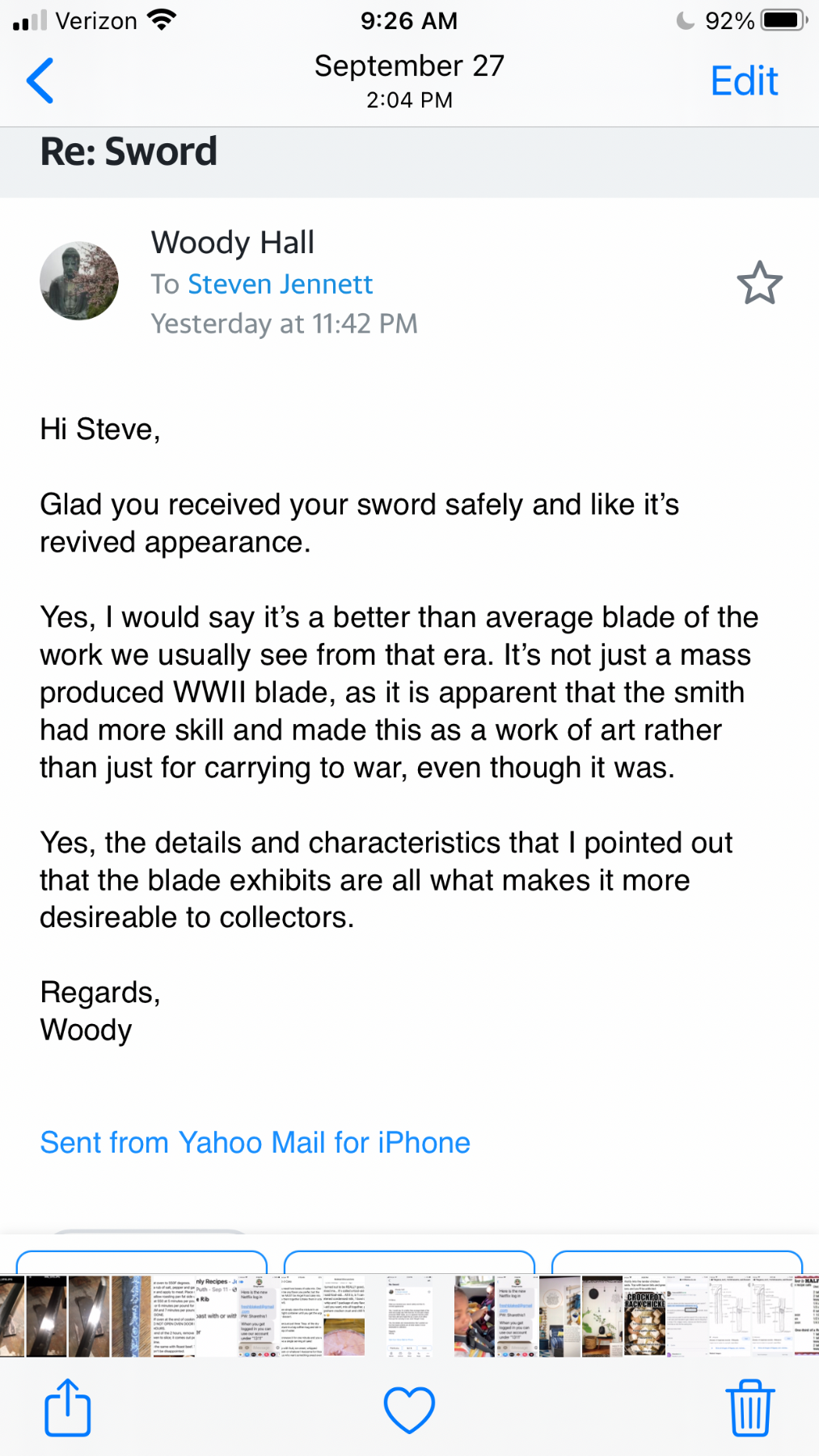Select the child in car seat thumbnail
The height and width of the screenshot is (1456, 819).
(x=475, y=1316)
